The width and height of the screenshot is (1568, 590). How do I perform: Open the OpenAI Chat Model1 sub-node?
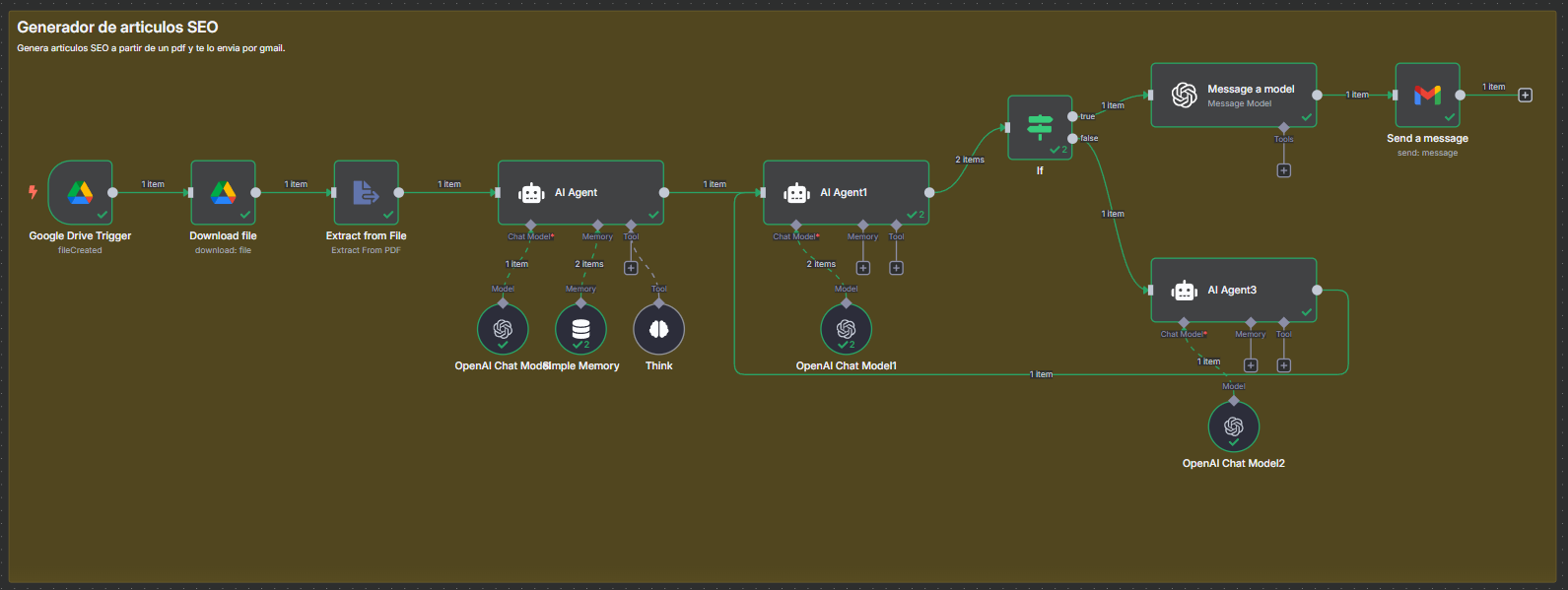[x=846, y=329]
